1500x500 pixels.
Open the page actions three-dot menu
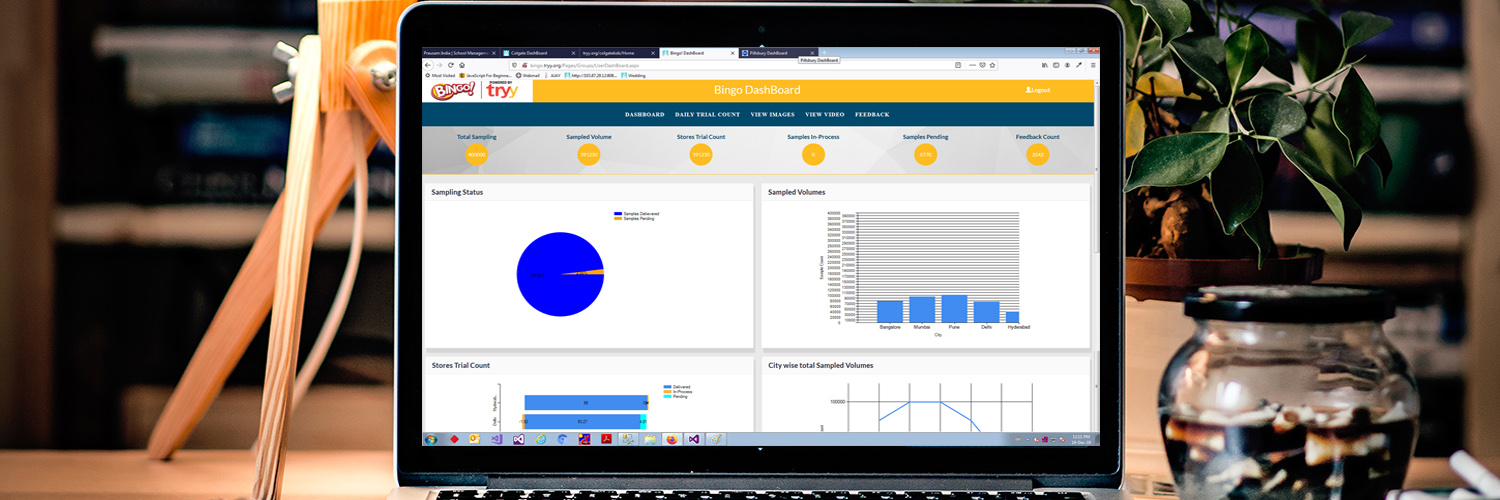[x=972, y=65]
